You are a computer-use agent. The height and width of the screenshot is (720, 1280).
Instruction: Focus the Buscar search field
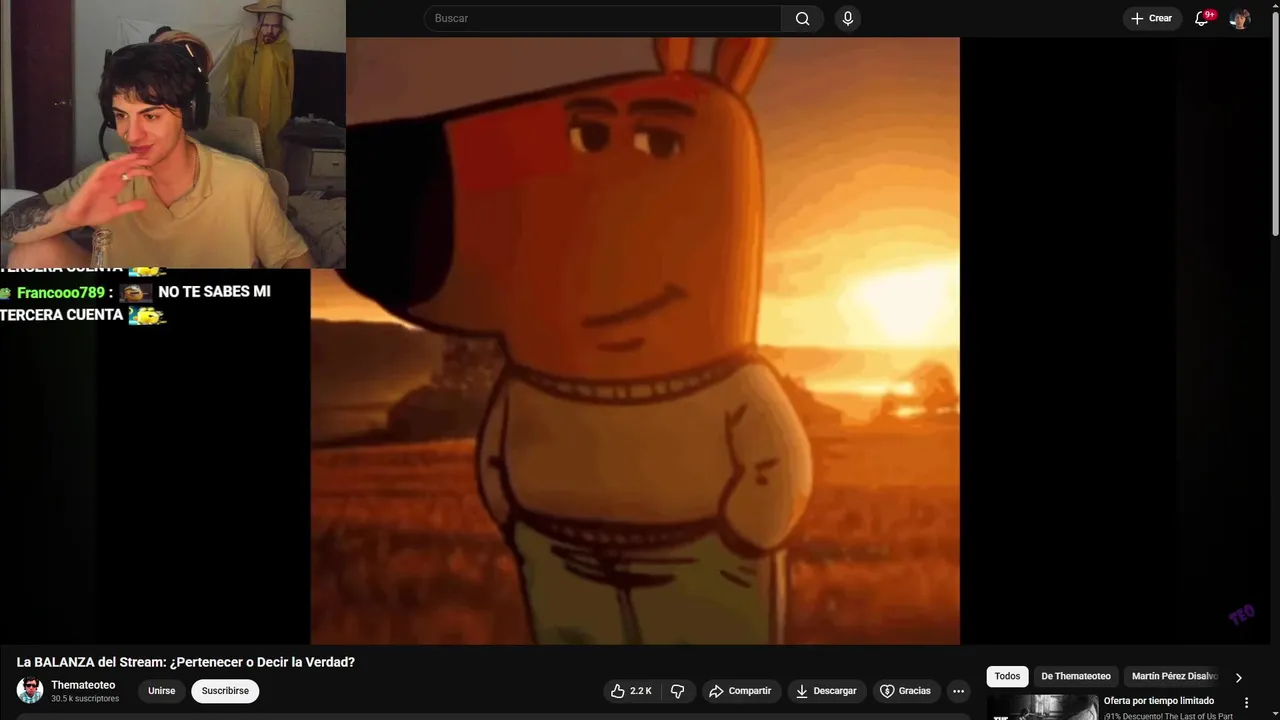click(x=603, y=18)
